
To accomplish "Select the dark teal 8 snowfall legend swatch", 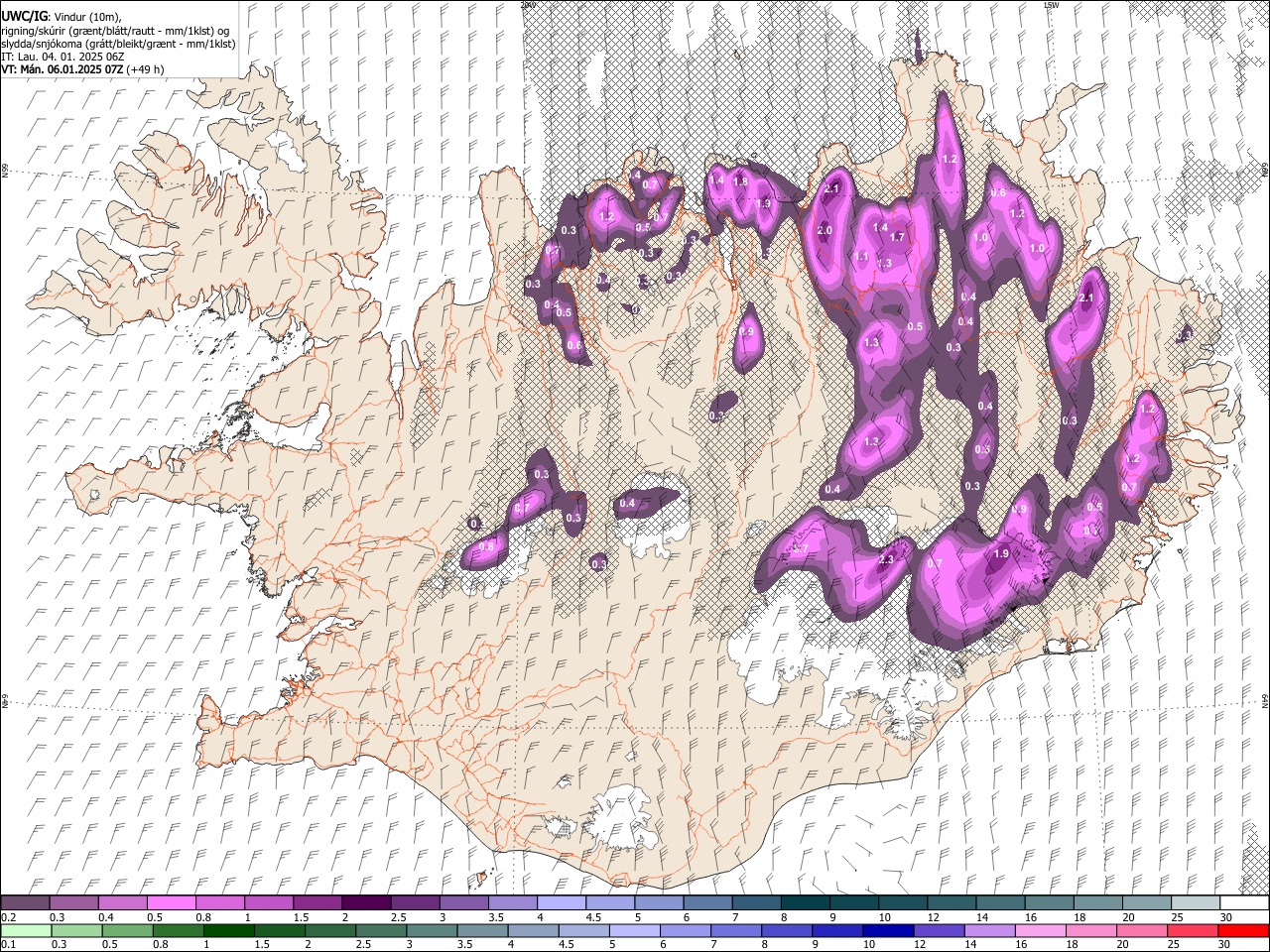I will (805, 903).
